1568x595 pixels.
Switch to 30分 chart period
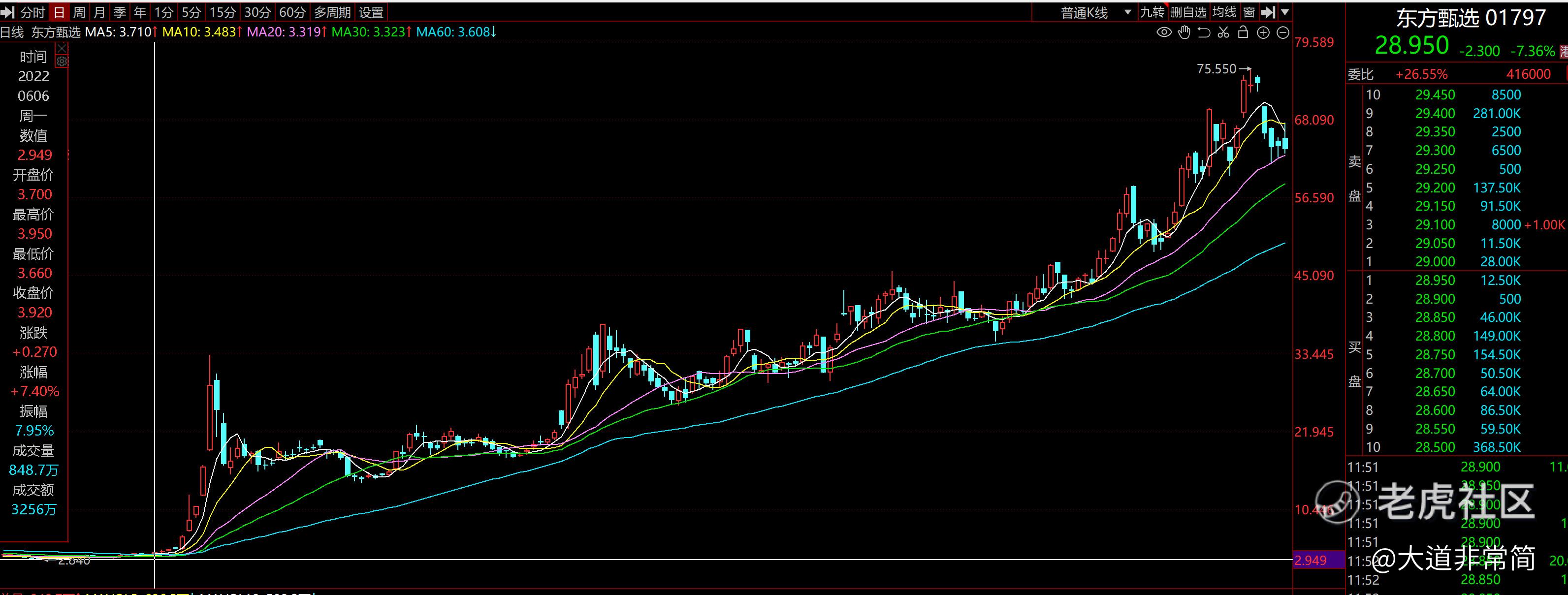point(257,12)
